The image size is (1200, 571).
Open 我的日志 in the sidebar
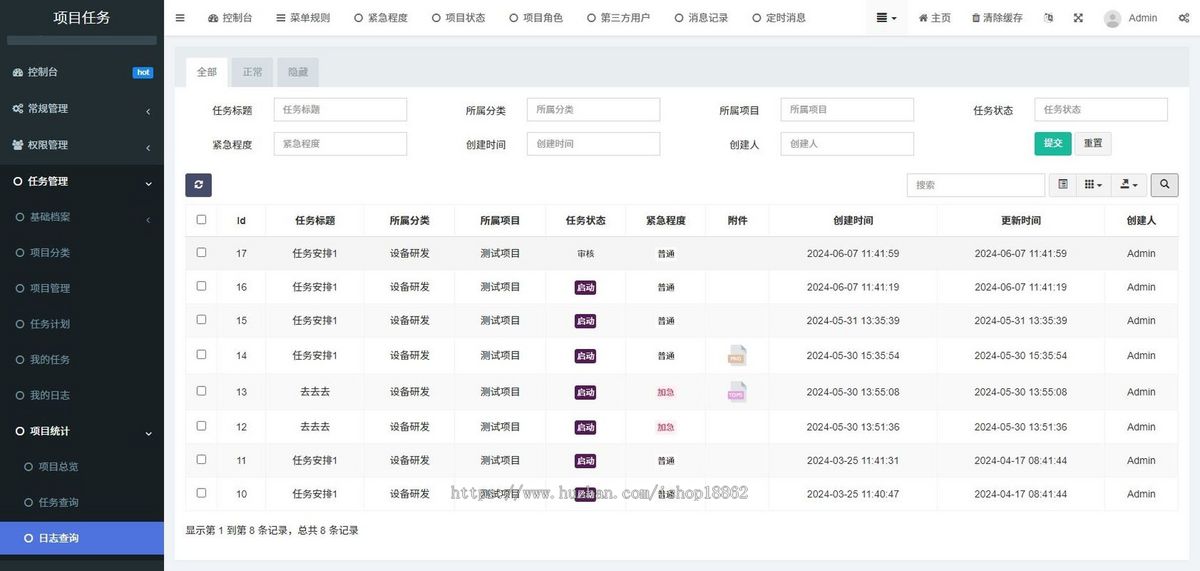click(82, 395)
